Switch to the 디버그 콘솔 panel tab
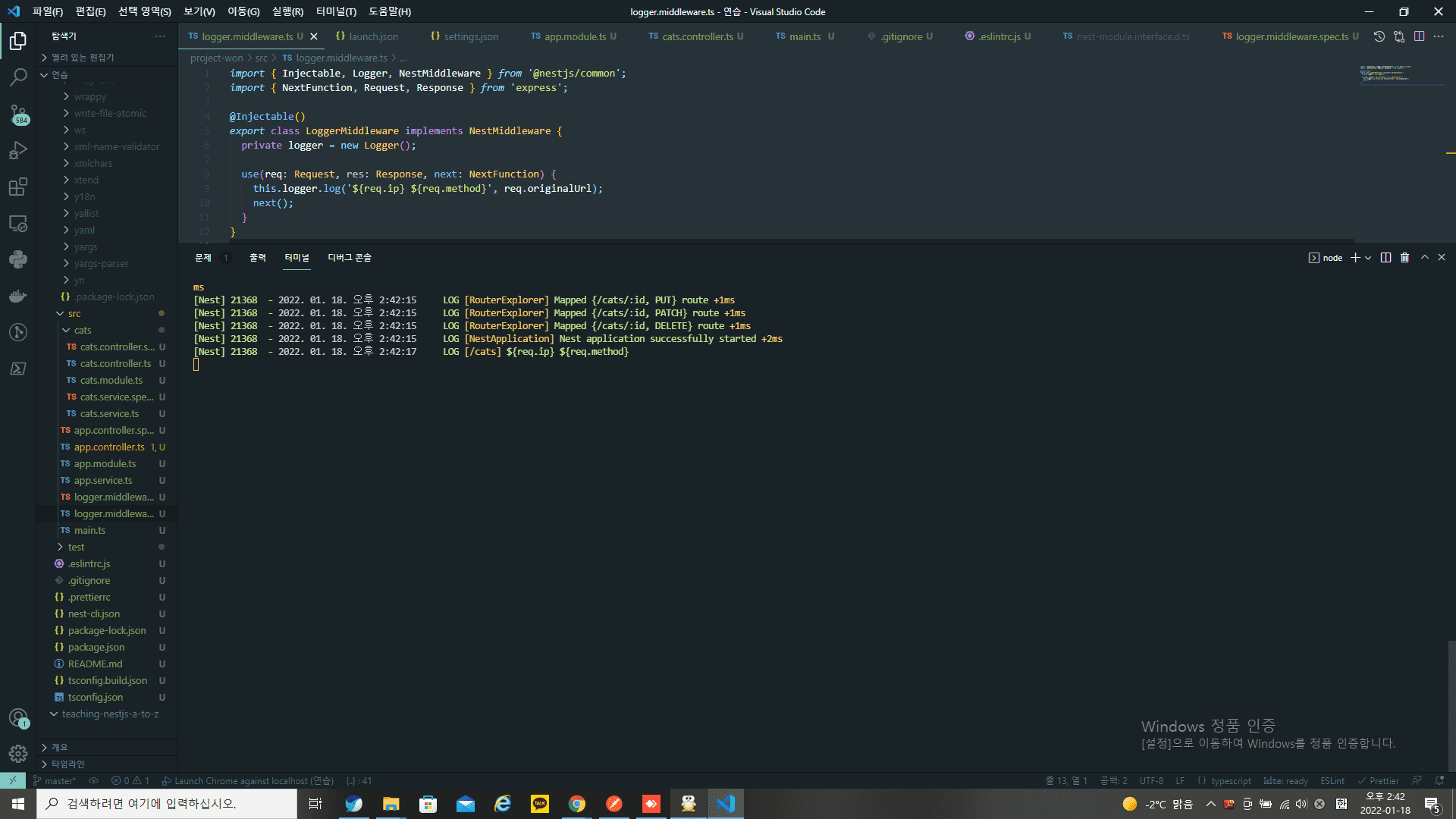Viewport: 1456px width, 819px height. [349, 258]
